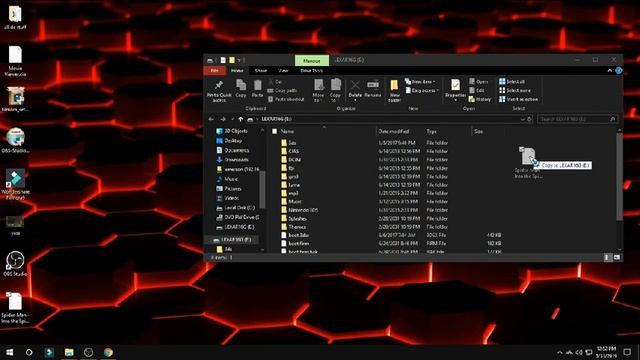Screen dimensions: 640x360
Task: Open Pictures in the navigation pane
Action: tap(233, 189)
